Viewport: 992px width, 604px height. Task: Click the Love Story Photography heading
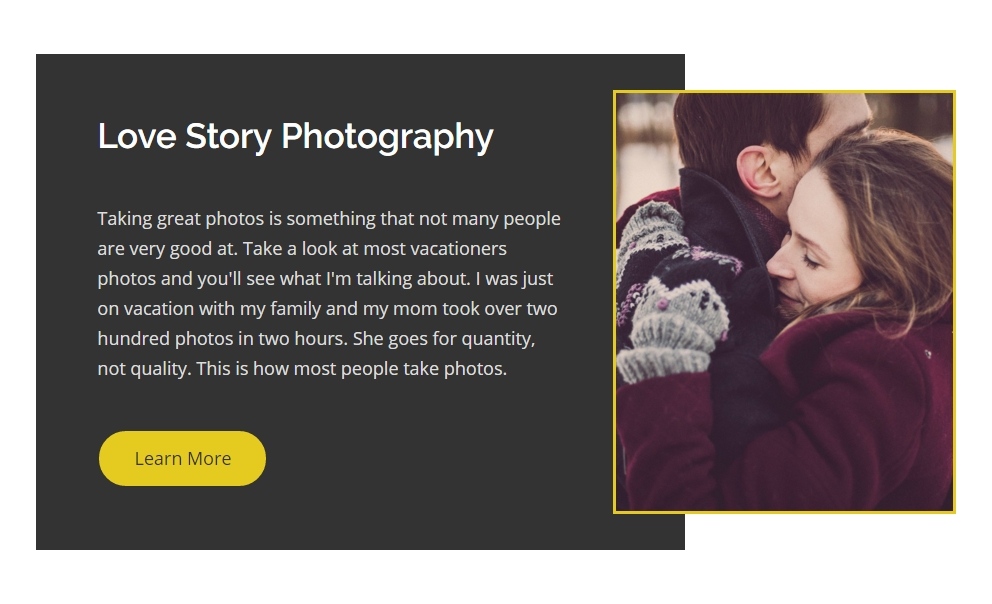coord(295,136)
